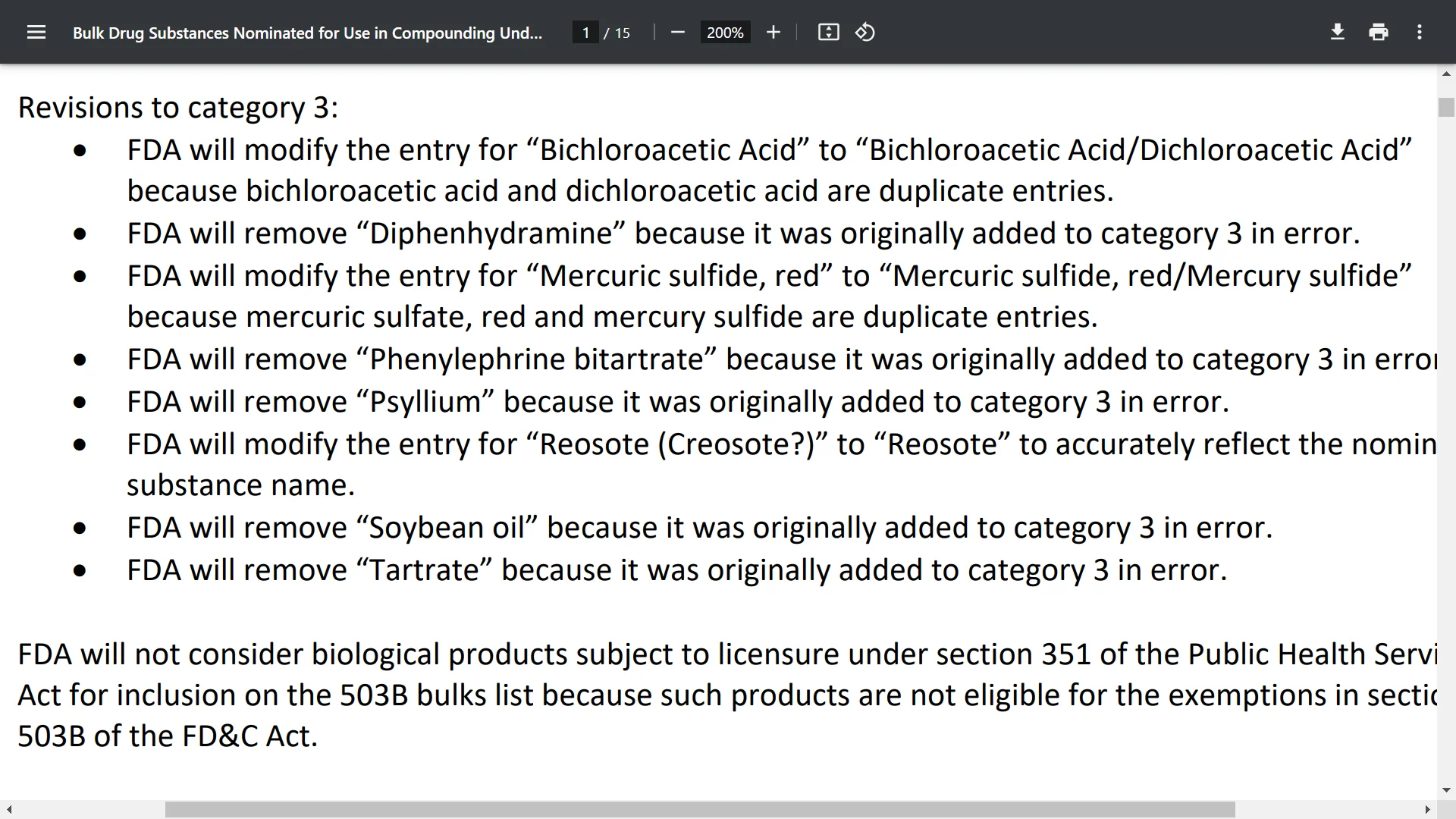Click the "substance name." text line
The width and height of the screenshot is (1456, 819).
240,485
